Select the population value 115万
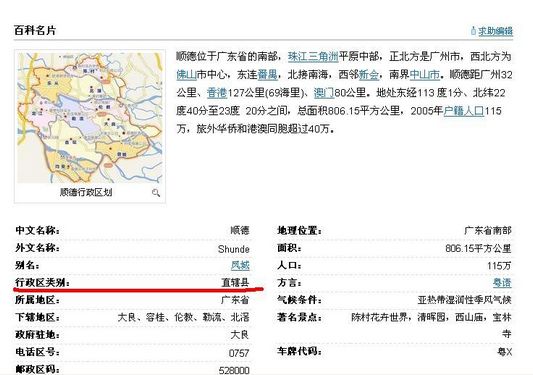 point(499,266)
